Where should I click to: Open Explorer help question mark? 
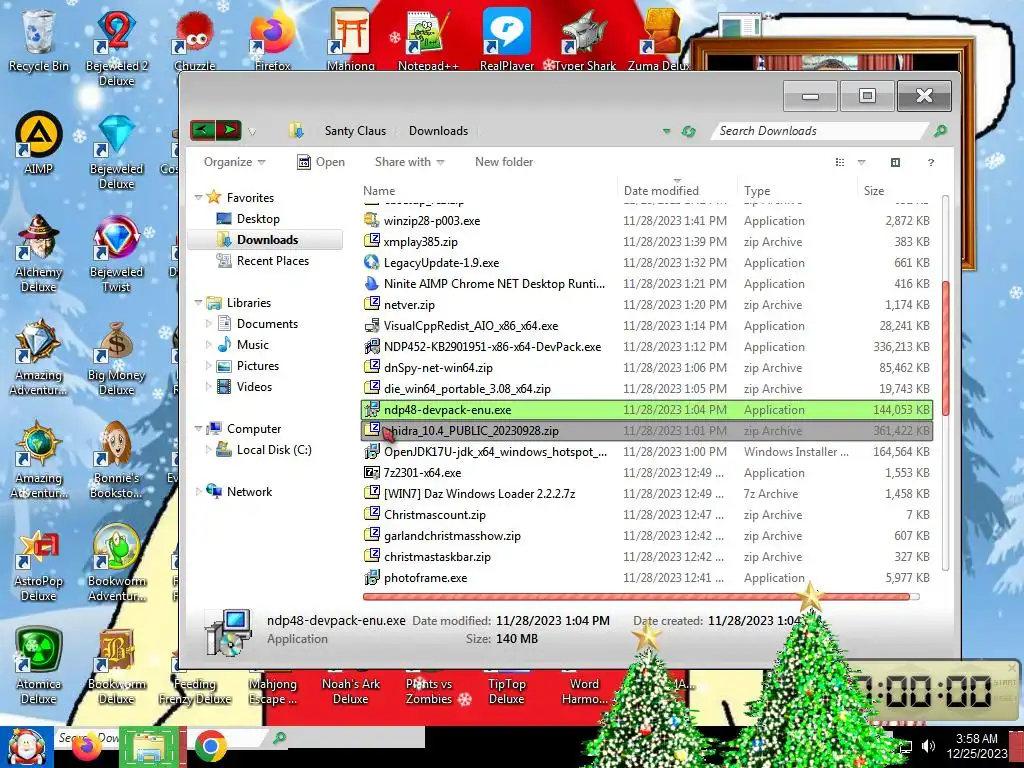pyautogui.click(x=931, y=162)
